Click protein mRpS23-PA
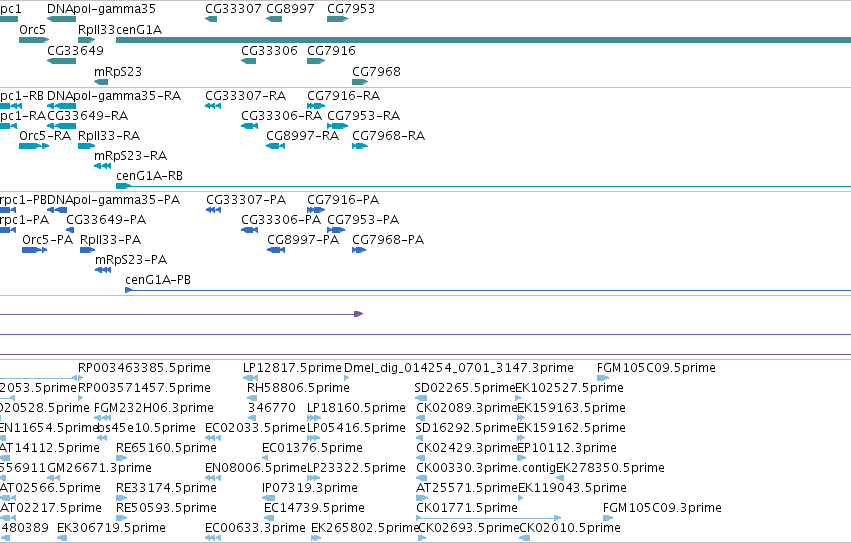Image resolution: width=851 pixels, height=543 pixels. [x=131, y=260]
